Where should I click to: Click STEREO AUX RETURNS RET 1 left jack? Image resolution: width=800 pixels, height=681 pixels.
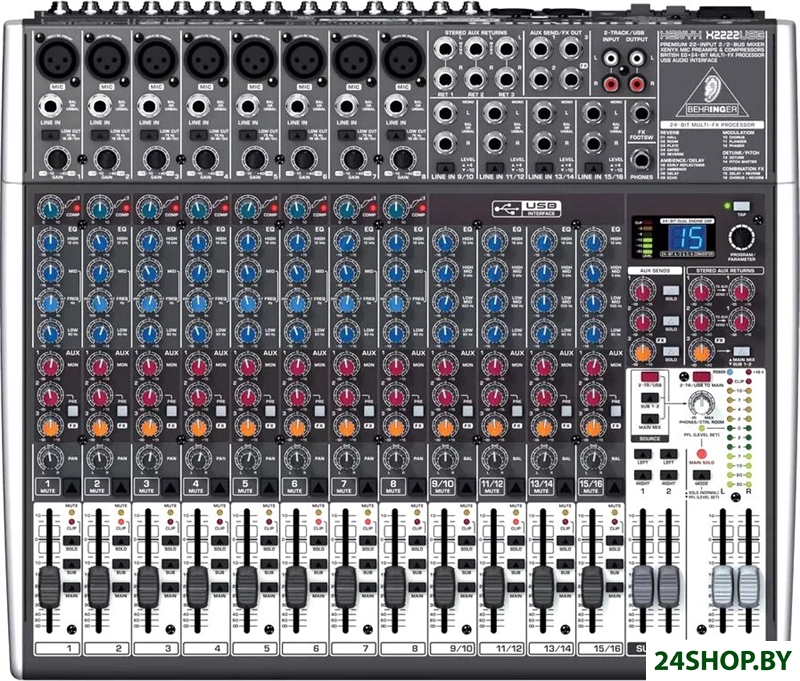[x=445, y=49]
